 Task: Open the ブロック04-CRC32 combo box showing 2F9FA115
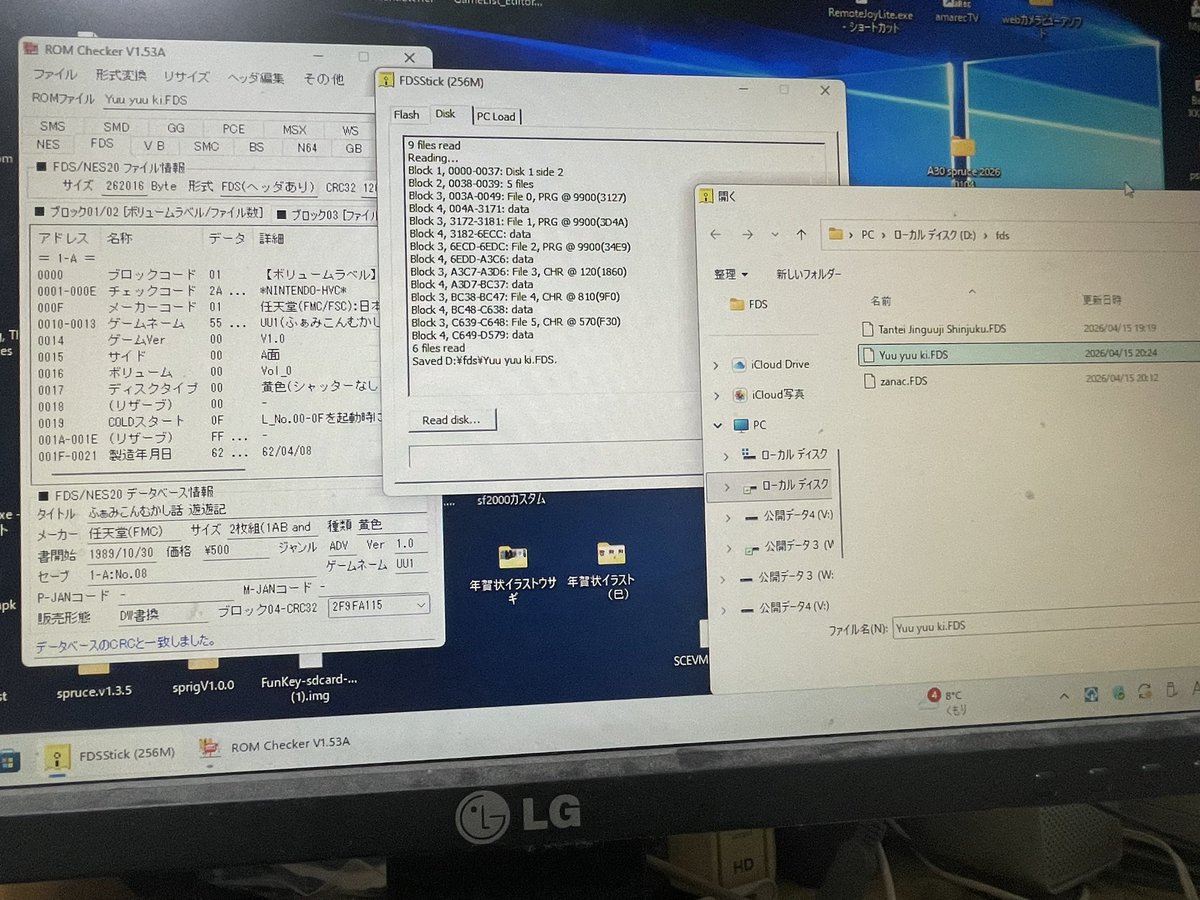click(379, 605)
